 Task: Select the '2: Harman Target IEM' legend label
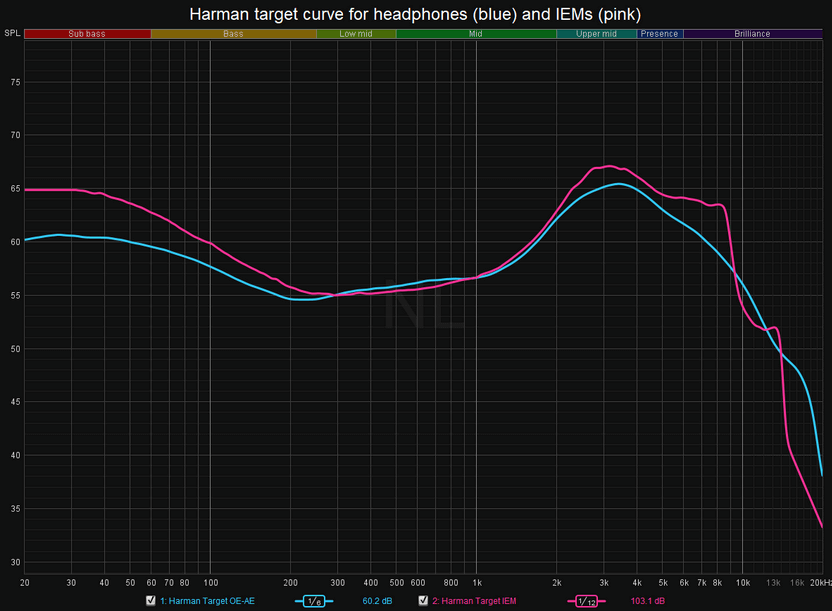point(474,601)
